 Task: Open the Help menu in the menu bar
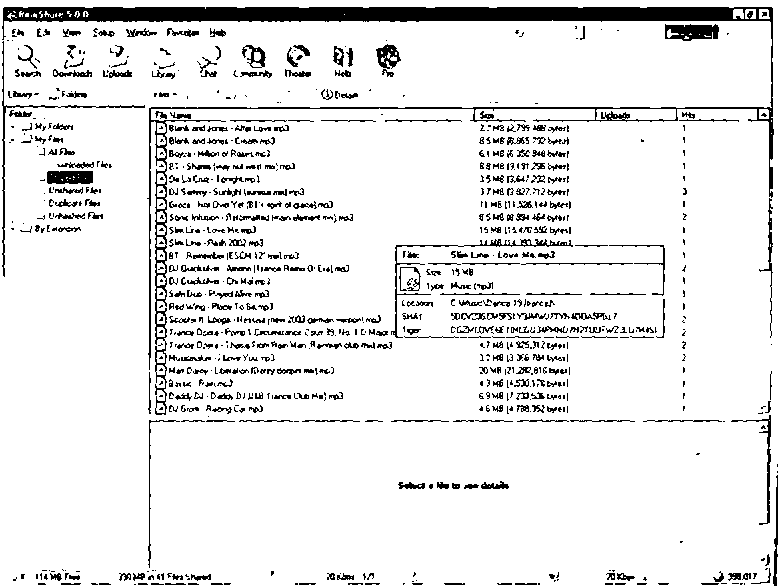[x=217, y=33]
